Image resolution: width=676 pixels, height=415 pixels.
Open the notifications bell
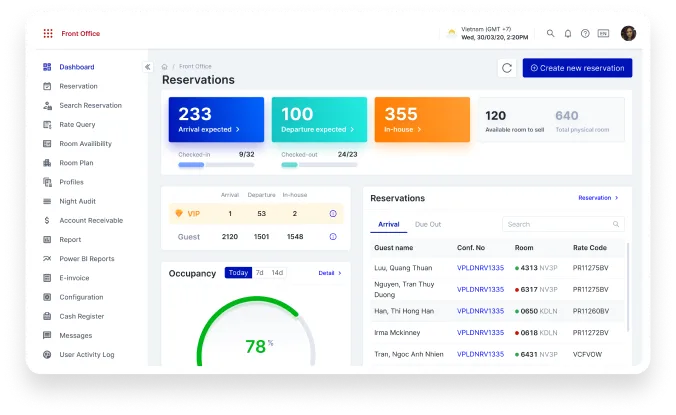coord(568,33)
